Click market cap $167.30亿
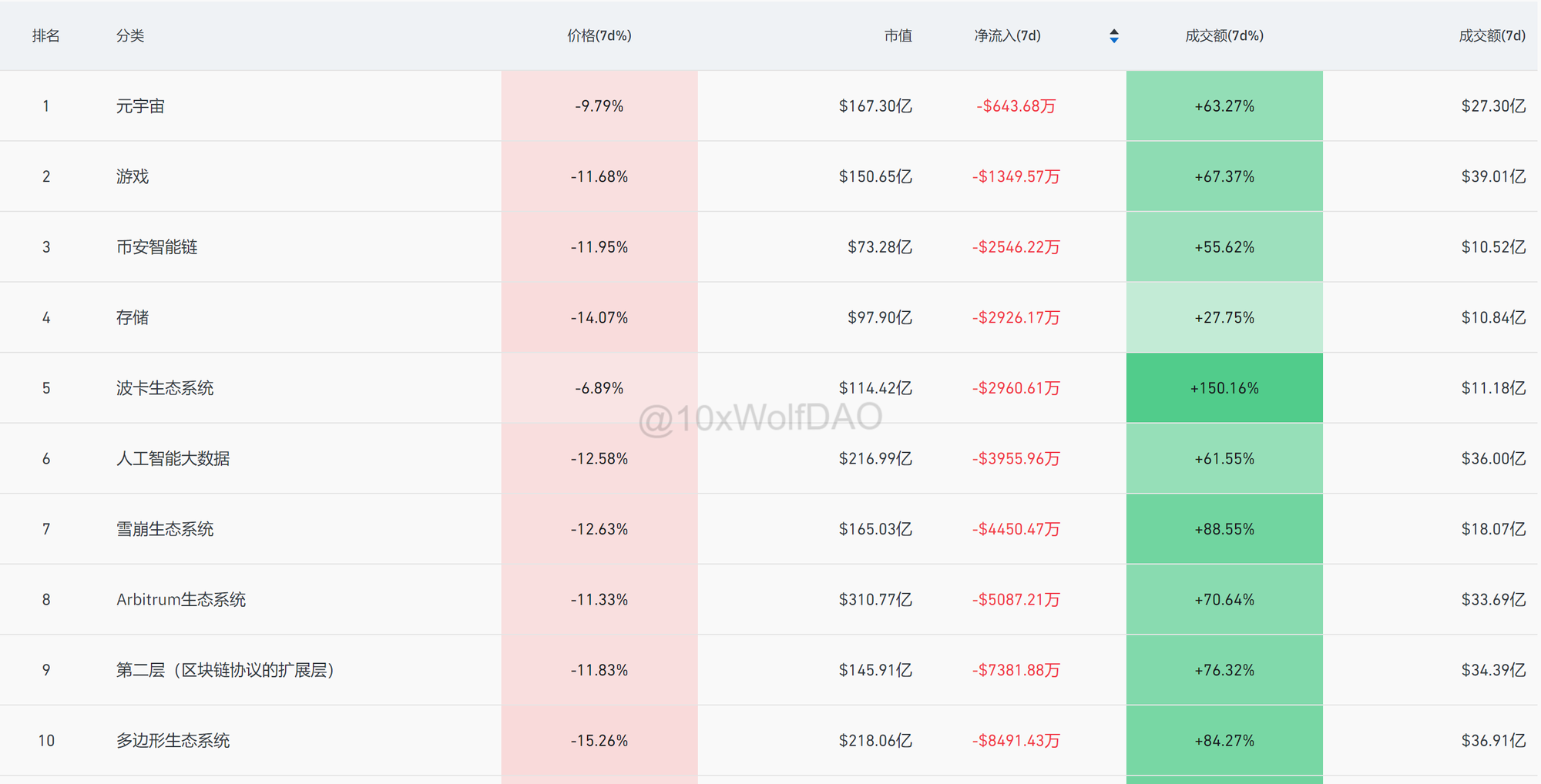The height and width of the screenshot is (784, 1541). tap(875, 106)
